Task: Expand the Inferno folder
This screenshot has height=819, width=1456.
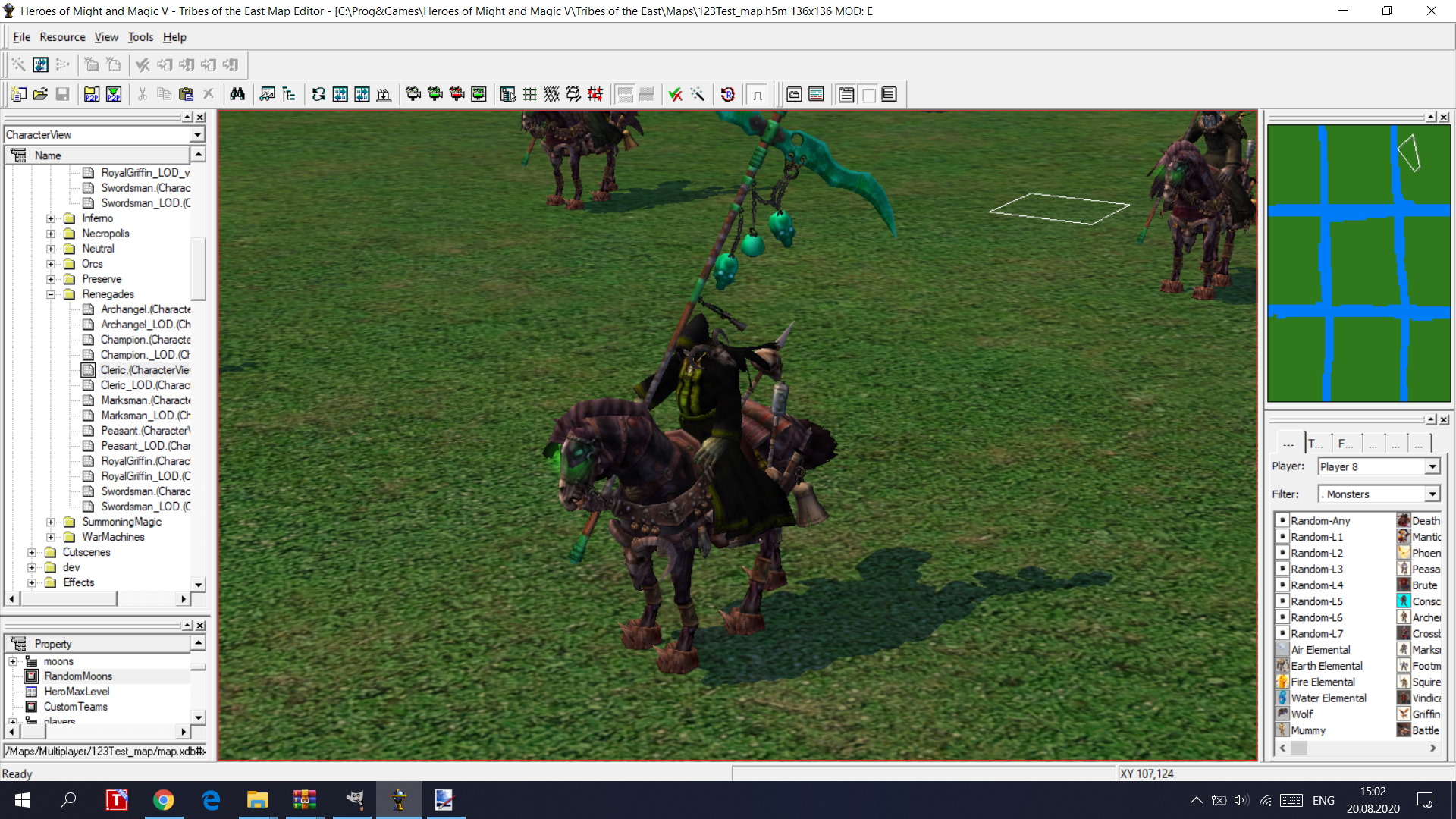Action: pyautogui.click(x=51, y=218)
